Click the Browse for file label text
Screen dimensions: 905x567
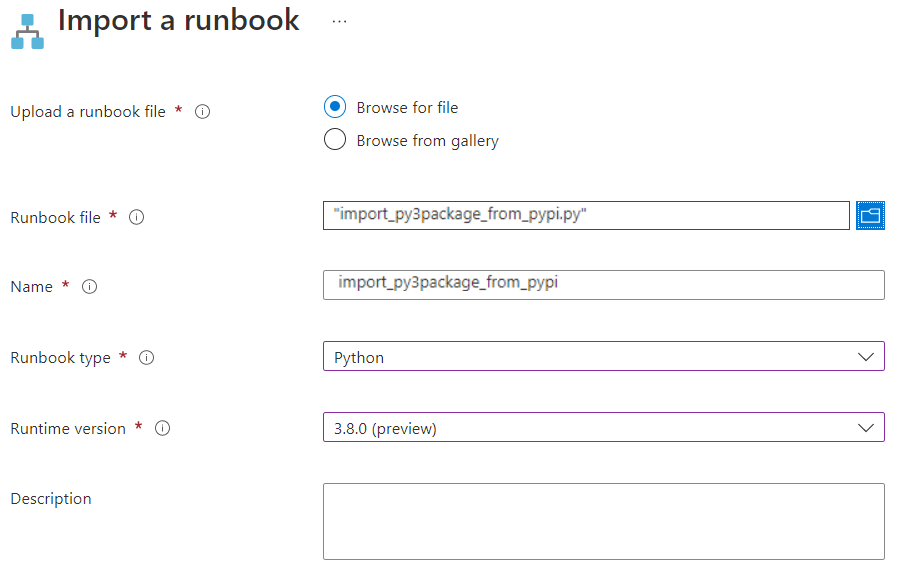(407, 108)
